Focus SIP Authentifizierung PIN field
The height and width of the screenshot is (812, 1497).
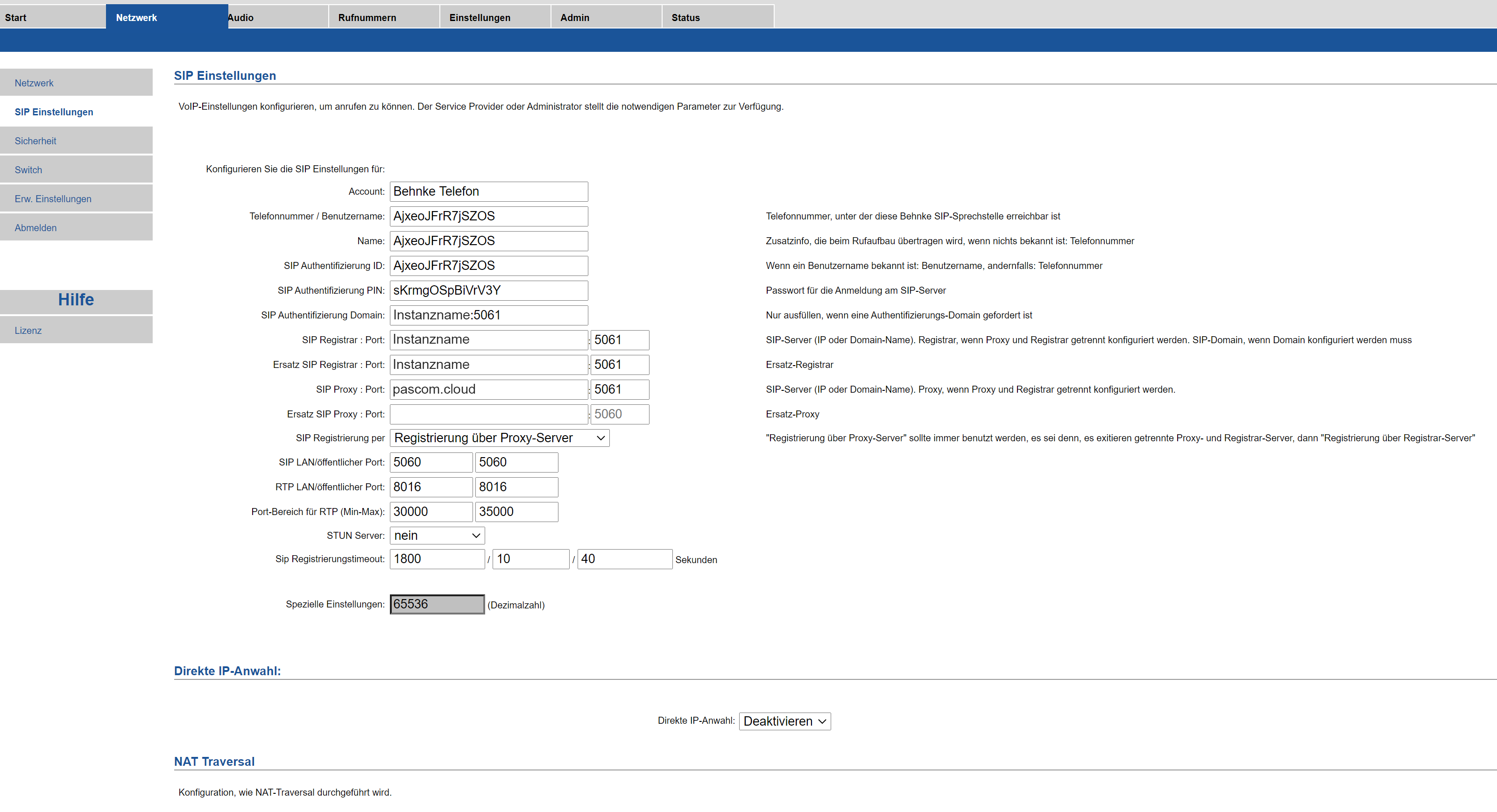coord(489,290)
